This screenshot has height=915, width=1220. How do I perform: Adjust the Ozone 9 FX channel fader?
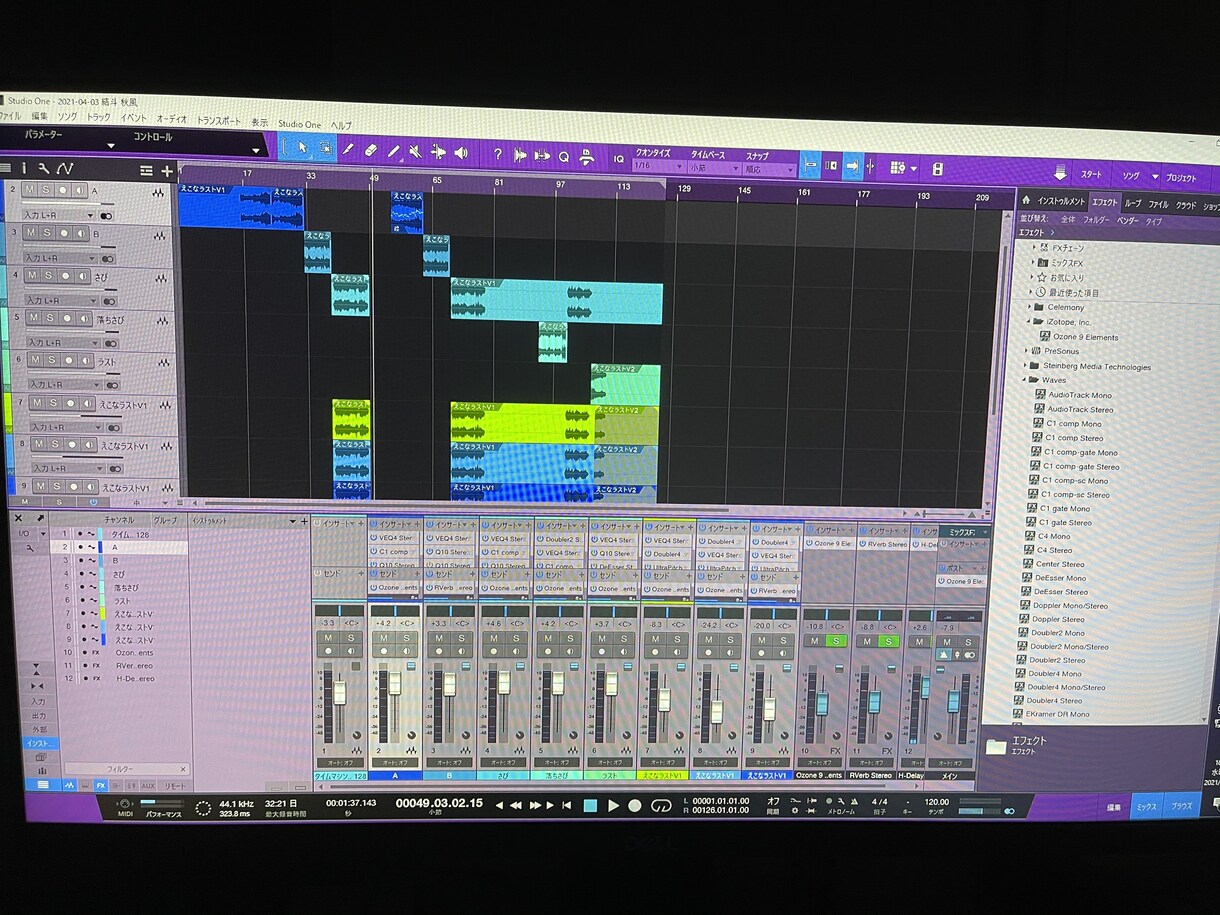[822, 703]
